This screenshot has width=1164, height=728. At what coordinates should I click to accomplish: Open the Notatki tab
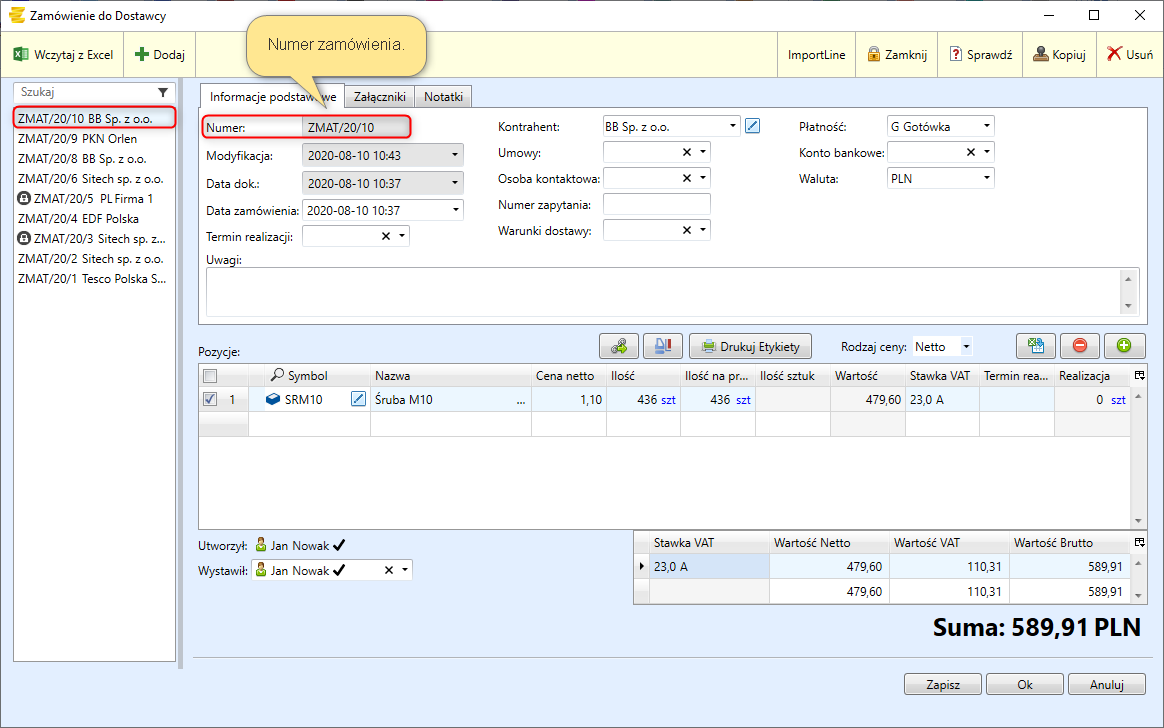coord(443,96)
